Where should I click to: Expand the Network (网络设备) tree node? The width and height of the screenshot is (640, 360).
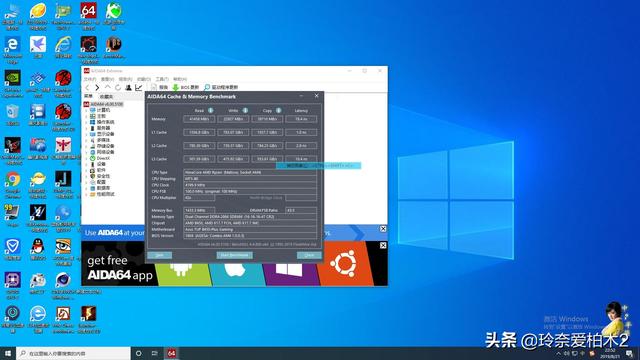pyautogui.click(x=87, y=152)
